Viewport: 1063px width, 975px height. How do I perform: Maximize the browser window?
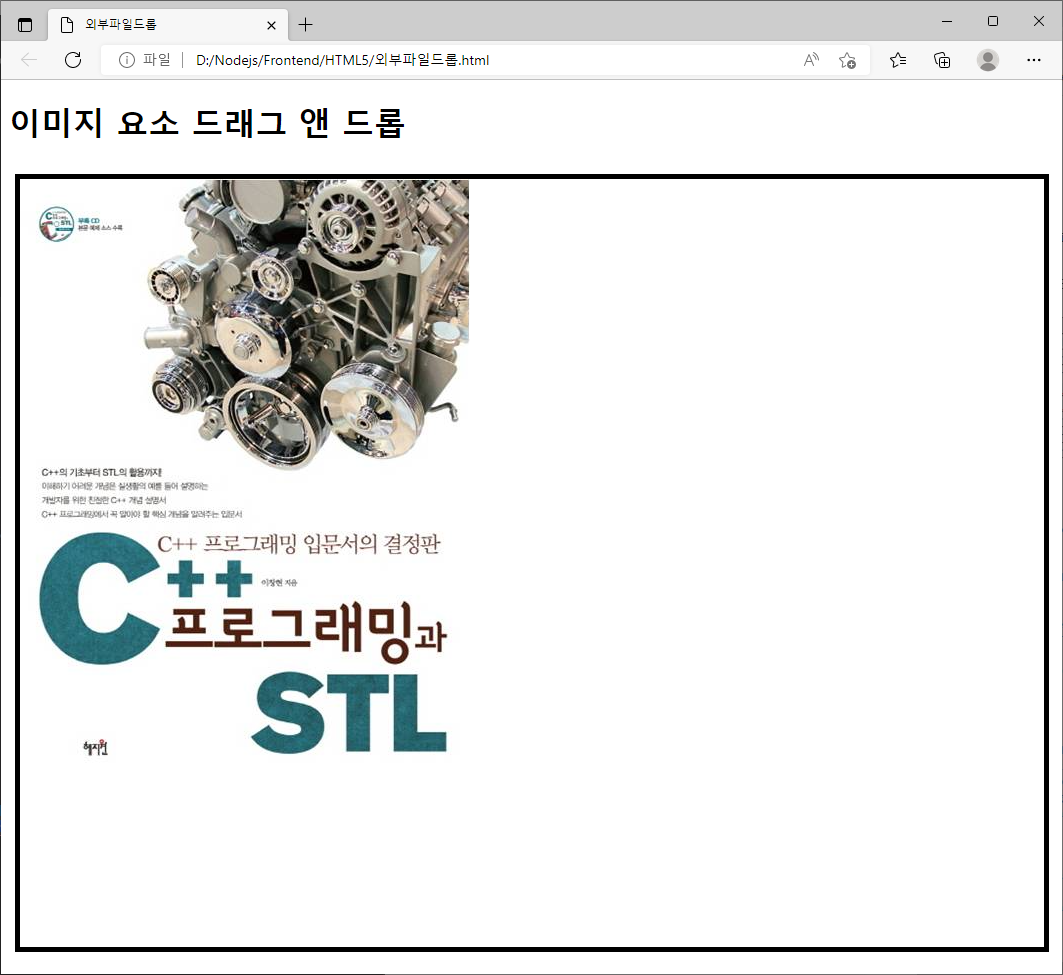(x=992, y=22)
